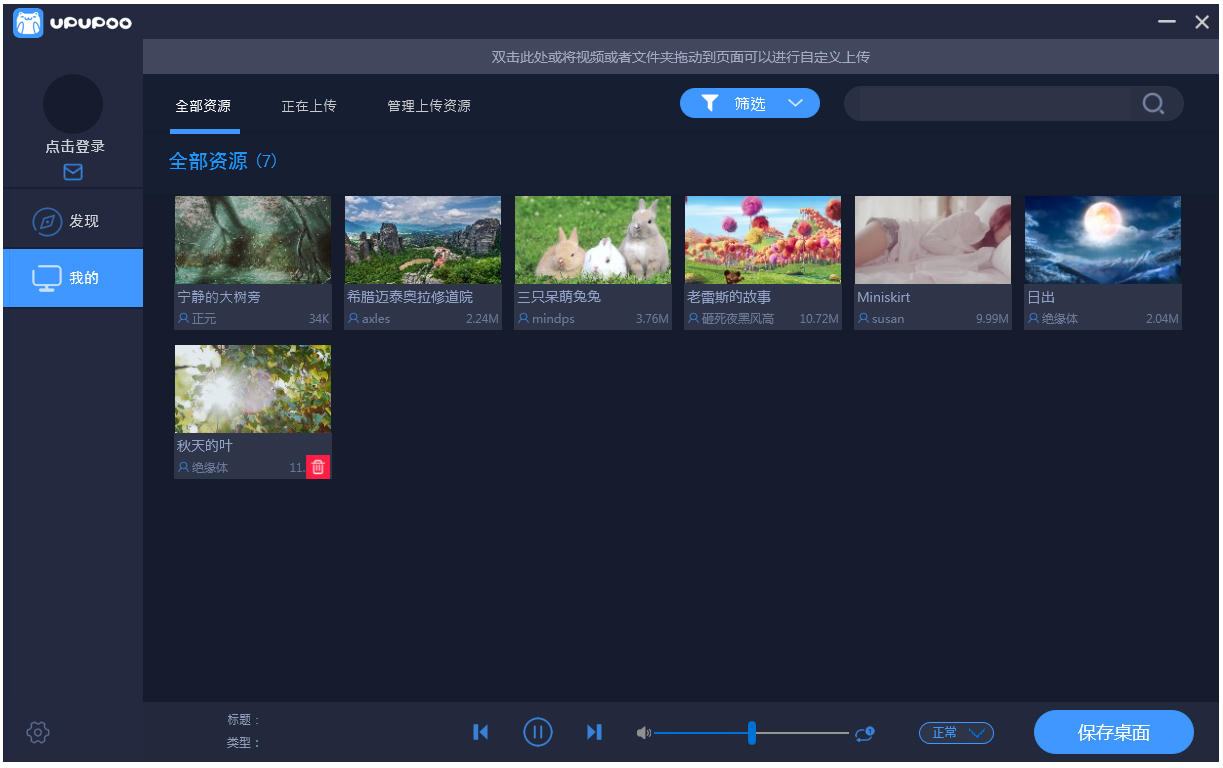Switch to 全部资源 tab
Image resolution: width=1223 pixels, height=768 pixels.
(203, 106)
